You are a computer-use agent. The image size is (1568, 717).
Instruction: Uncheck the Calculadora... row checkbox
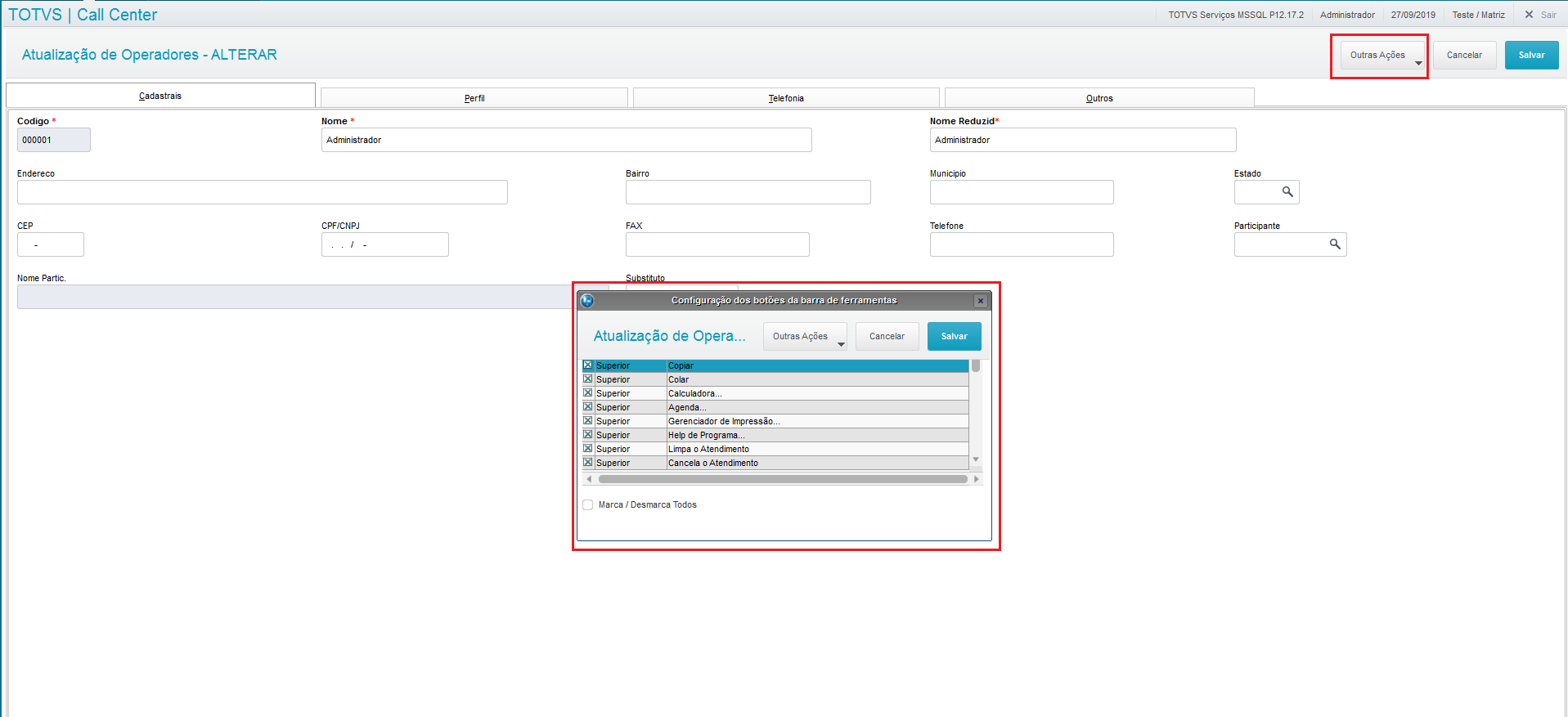pyautogui.click(x=587, y=393)
